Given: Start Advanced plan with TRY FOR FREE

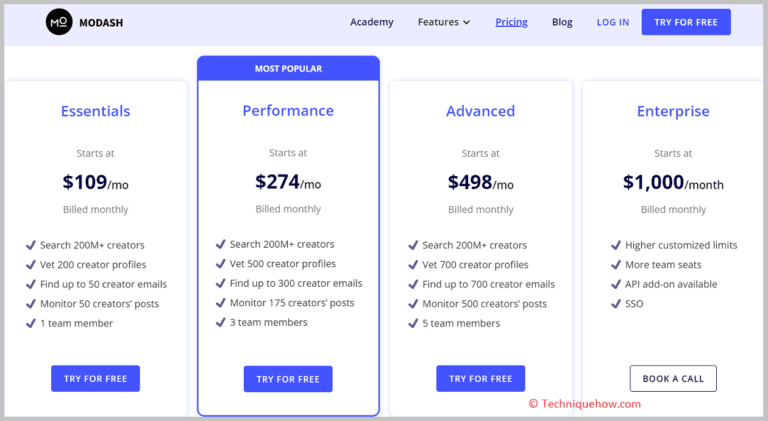Looking at the screenshot, I should click(x=480, y=378).
